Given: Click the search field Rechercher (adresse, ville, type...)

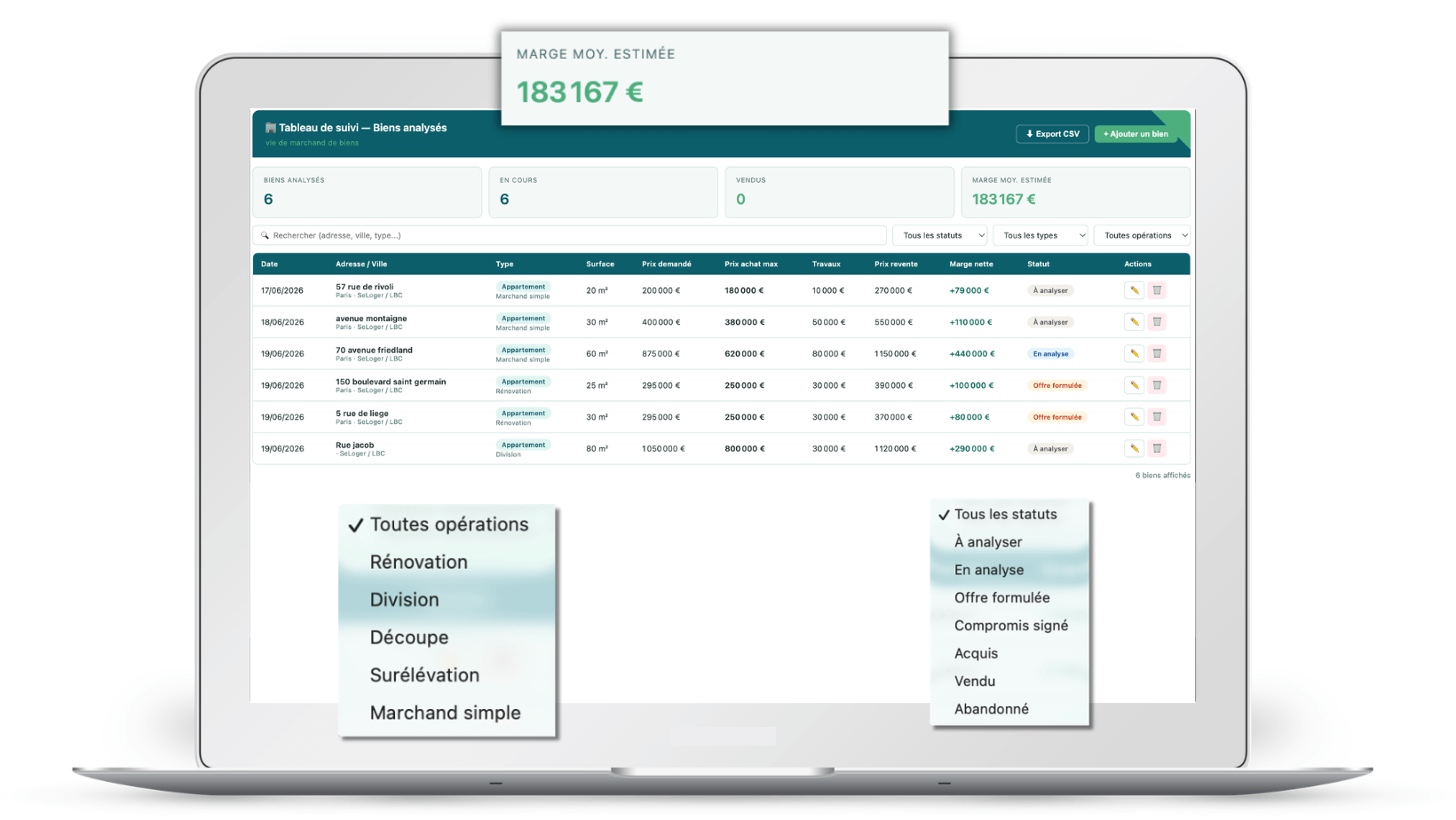Looking at the screenshot, I should click(x=570, y=235).
